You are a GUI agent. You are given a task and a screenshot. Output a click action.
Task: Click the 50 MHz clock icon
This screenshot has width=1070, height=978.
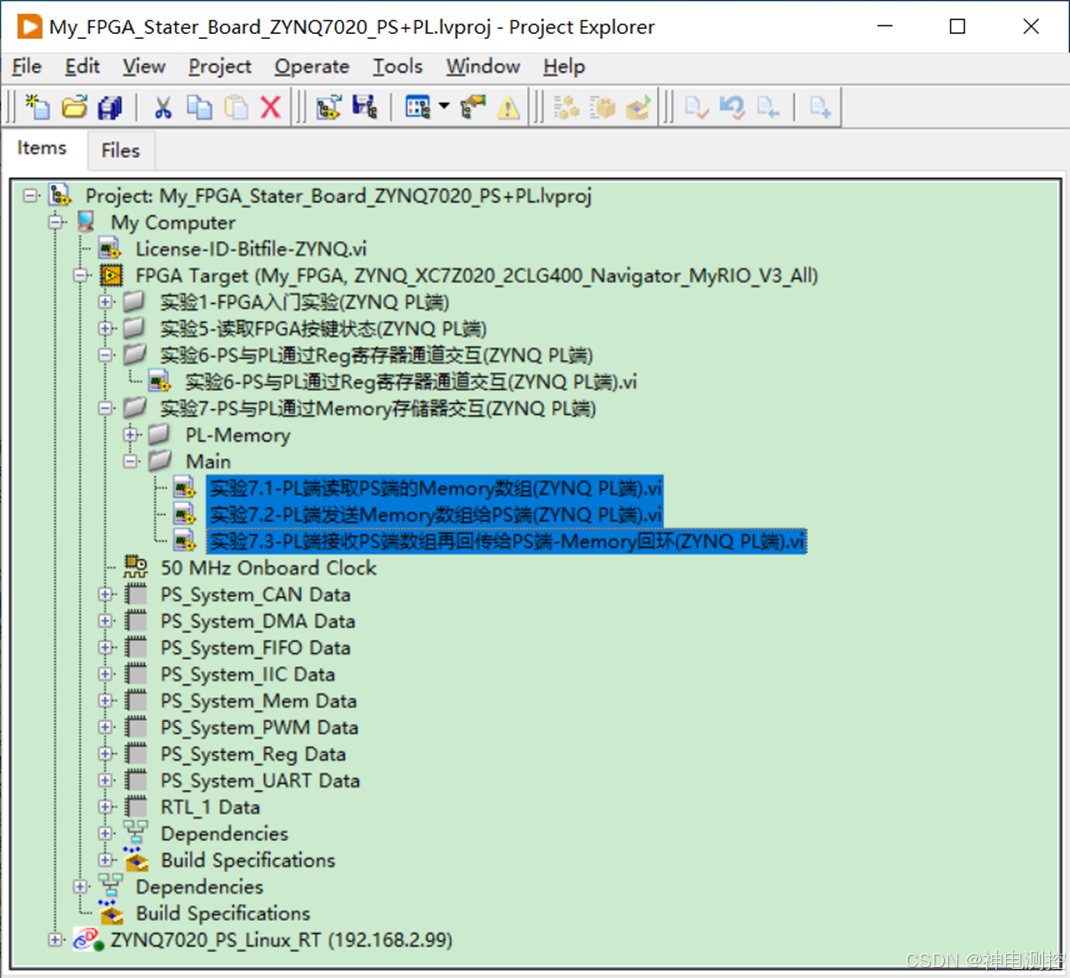(x=136, y=567)
